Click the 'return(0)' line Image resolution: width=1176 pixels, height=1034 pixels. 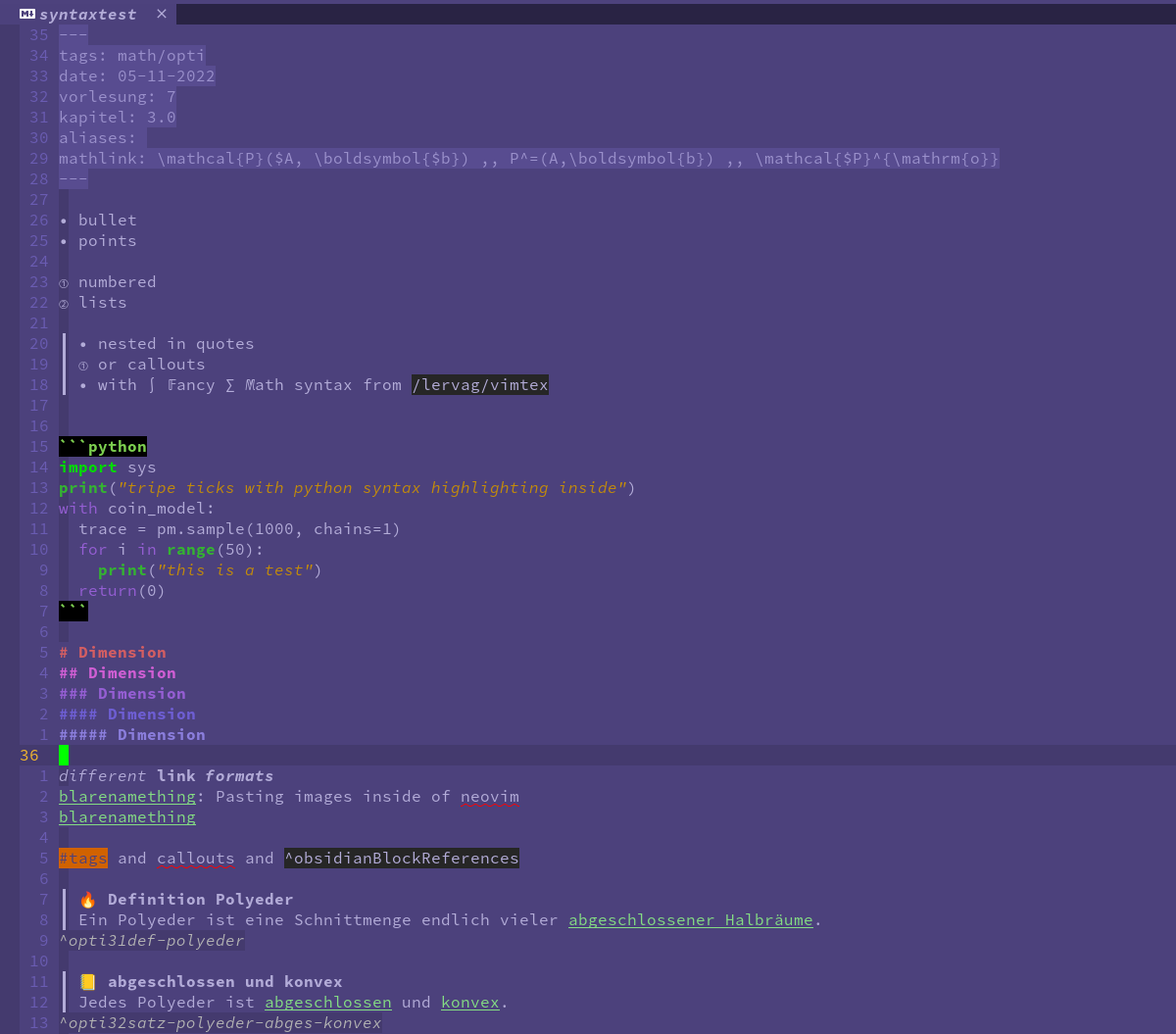122,590
